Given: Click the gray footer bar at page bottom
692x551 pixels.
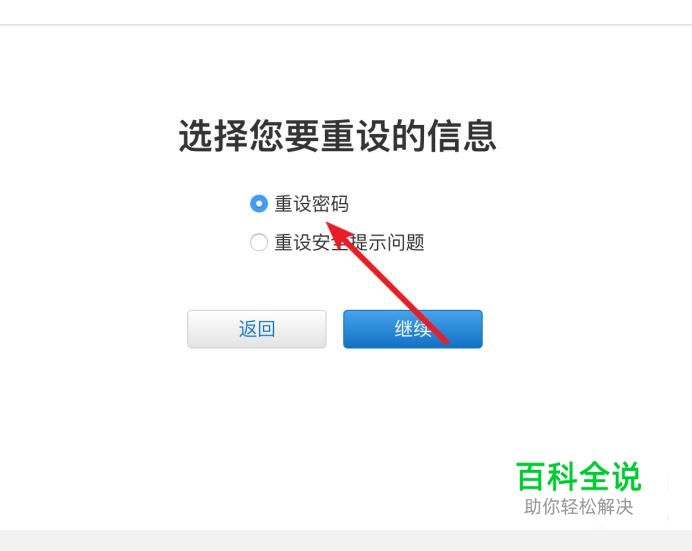Looking at the screenshot, I should coord(346,540).
